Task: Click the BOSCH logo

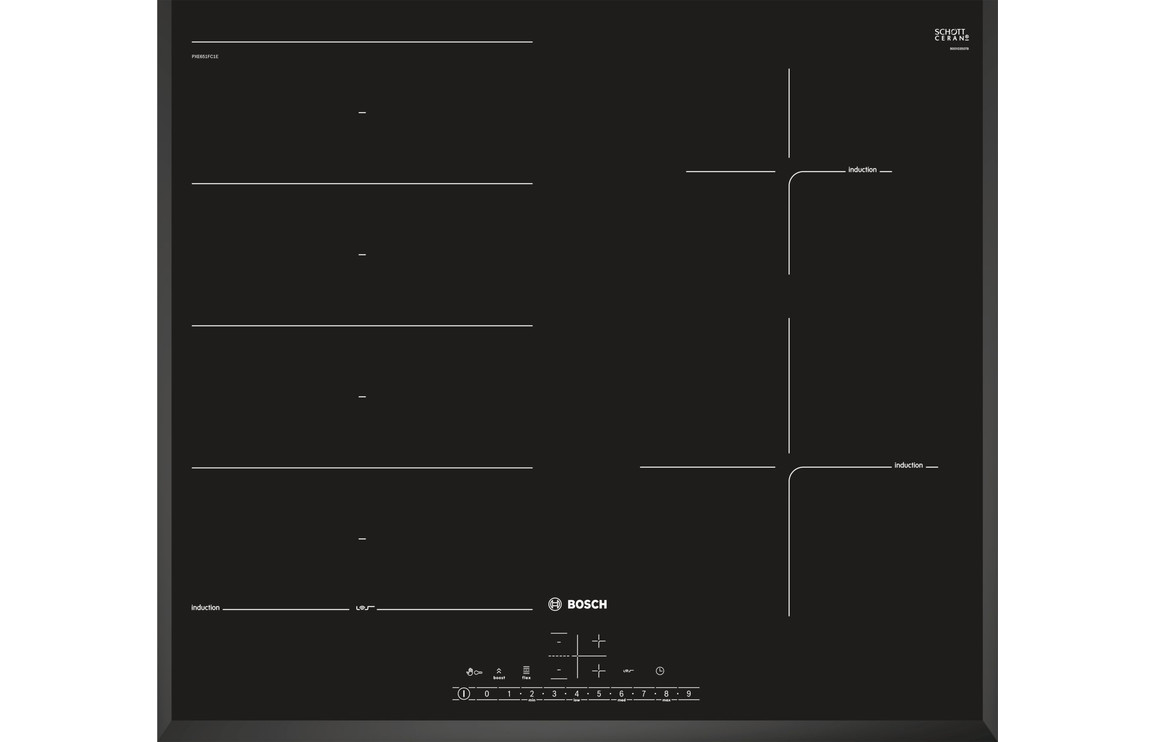Action: click(x=578, y=604)
